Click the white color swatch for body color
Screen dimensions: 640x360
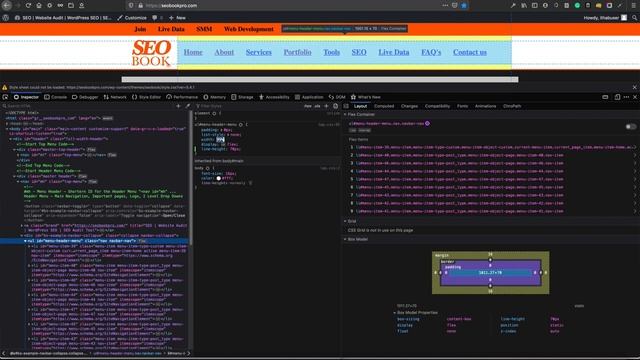pyautogui.click(x=218, y=178)
